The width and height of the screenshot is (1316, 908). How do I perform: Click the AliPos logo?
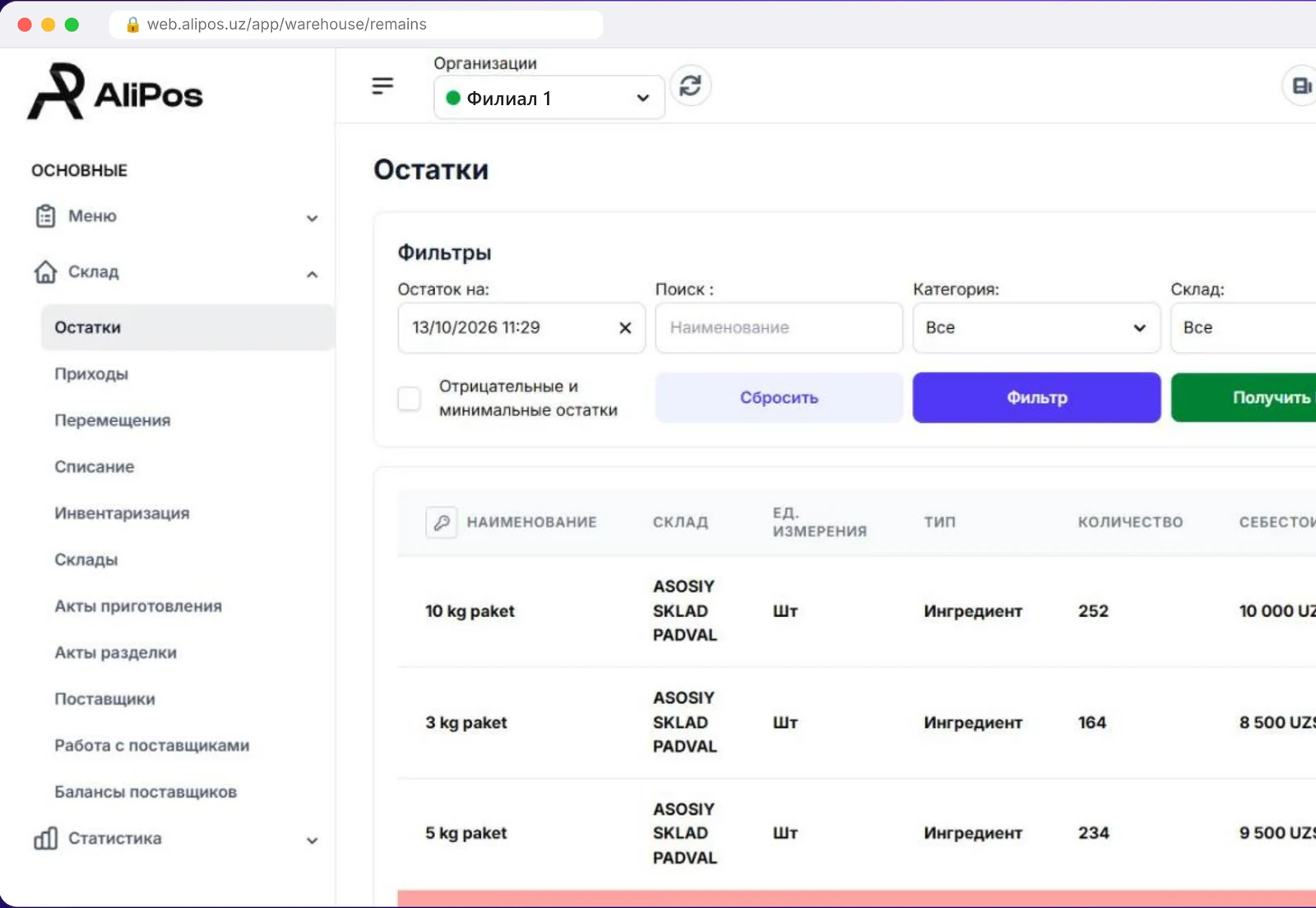pos(115,92)
